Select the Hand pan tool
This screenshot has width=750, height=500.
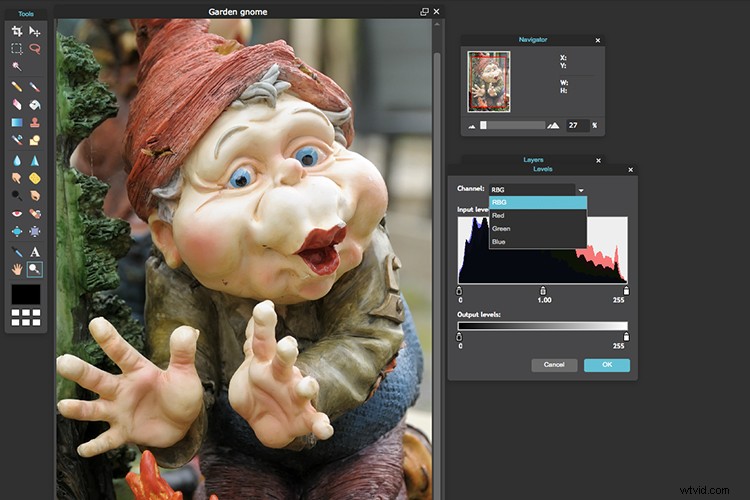tap(17, 269)
